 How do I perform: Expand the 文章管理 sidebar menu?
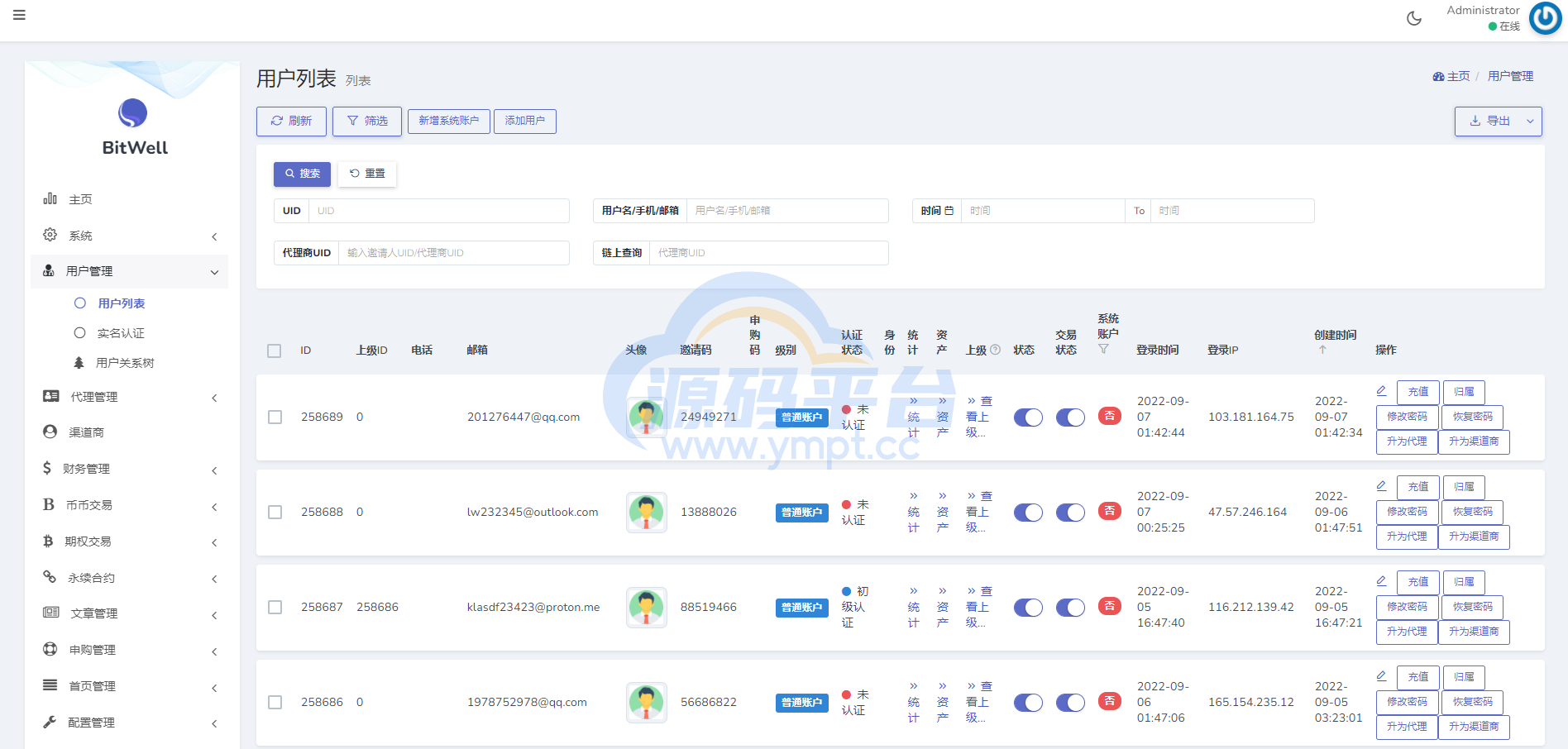click(129, 613)
